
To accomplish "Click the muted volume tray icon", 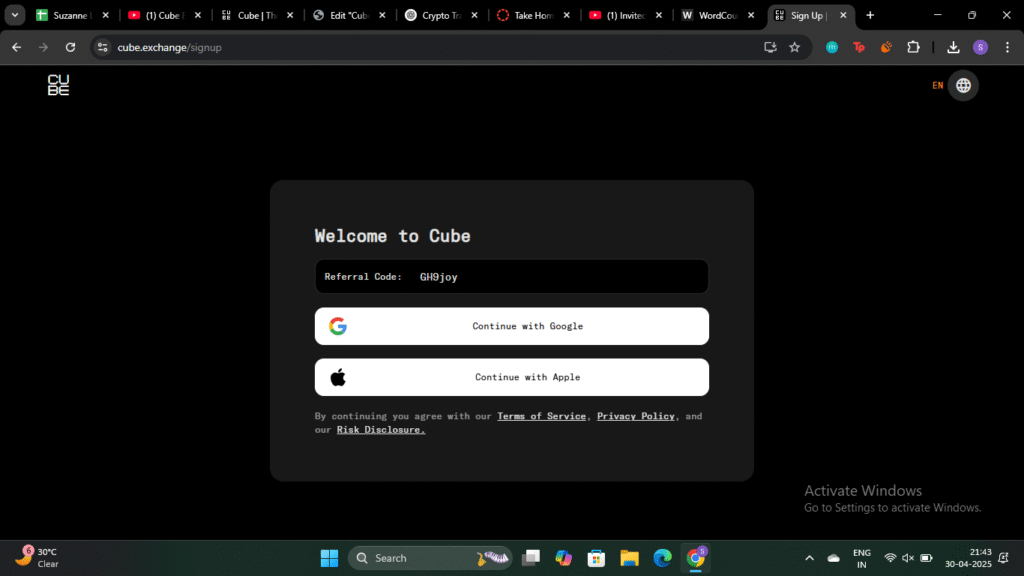I will click(x=908, y=558).
